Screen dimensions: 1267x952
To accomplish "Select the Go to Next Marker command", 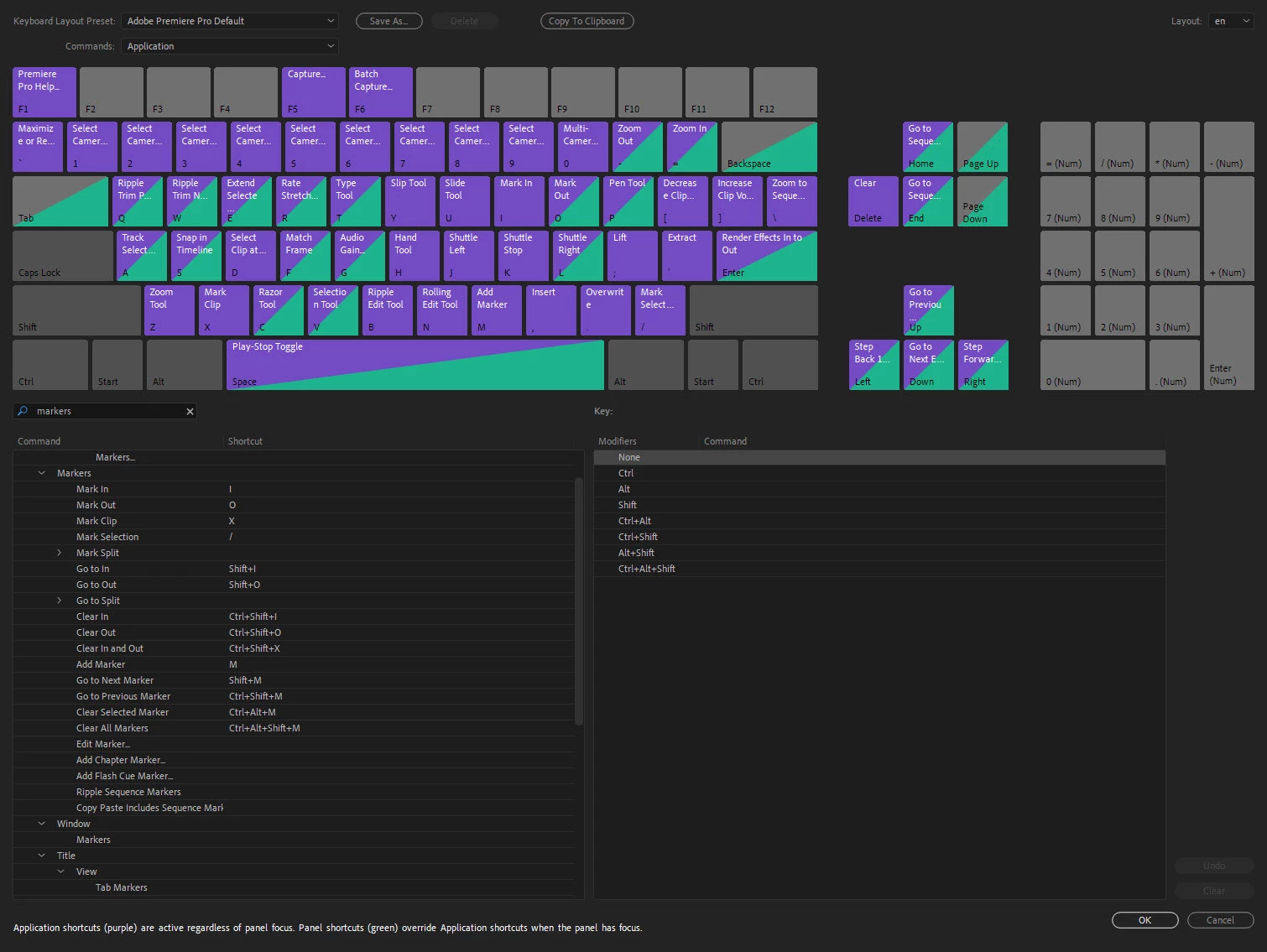I will pos(294,680).
